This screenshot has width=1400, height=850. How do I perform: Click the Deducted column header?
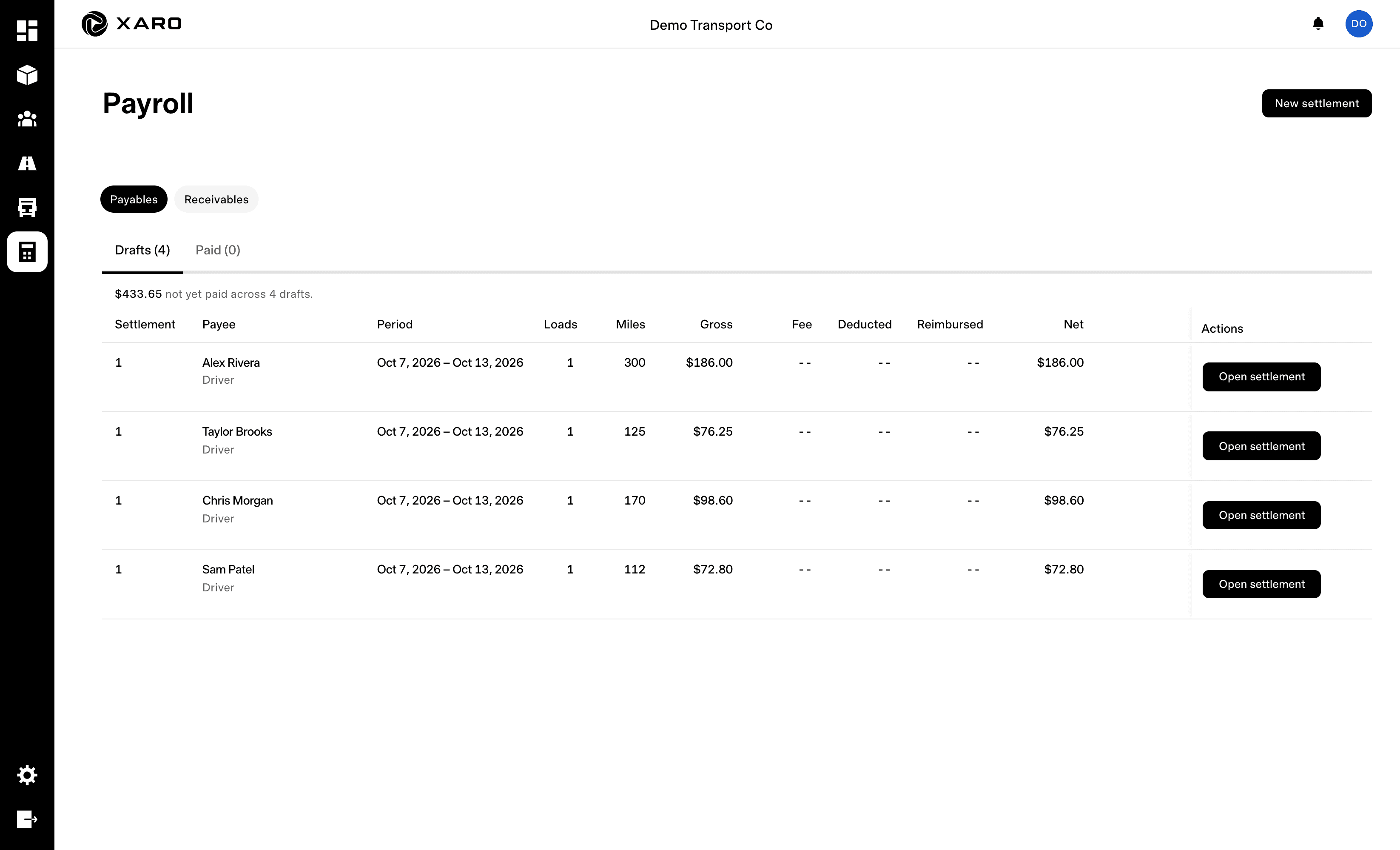tap(864, 324)
